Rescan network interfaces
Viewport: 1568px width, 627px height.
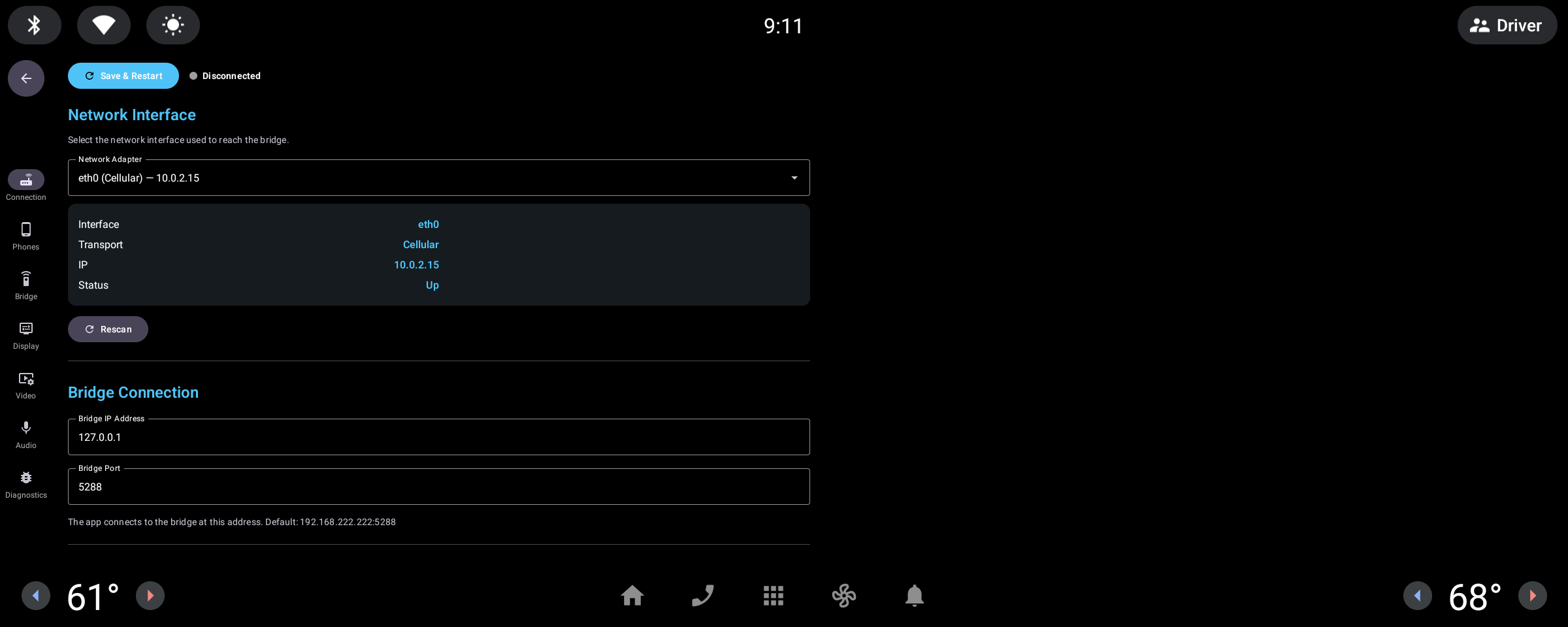tap(108, 329)
